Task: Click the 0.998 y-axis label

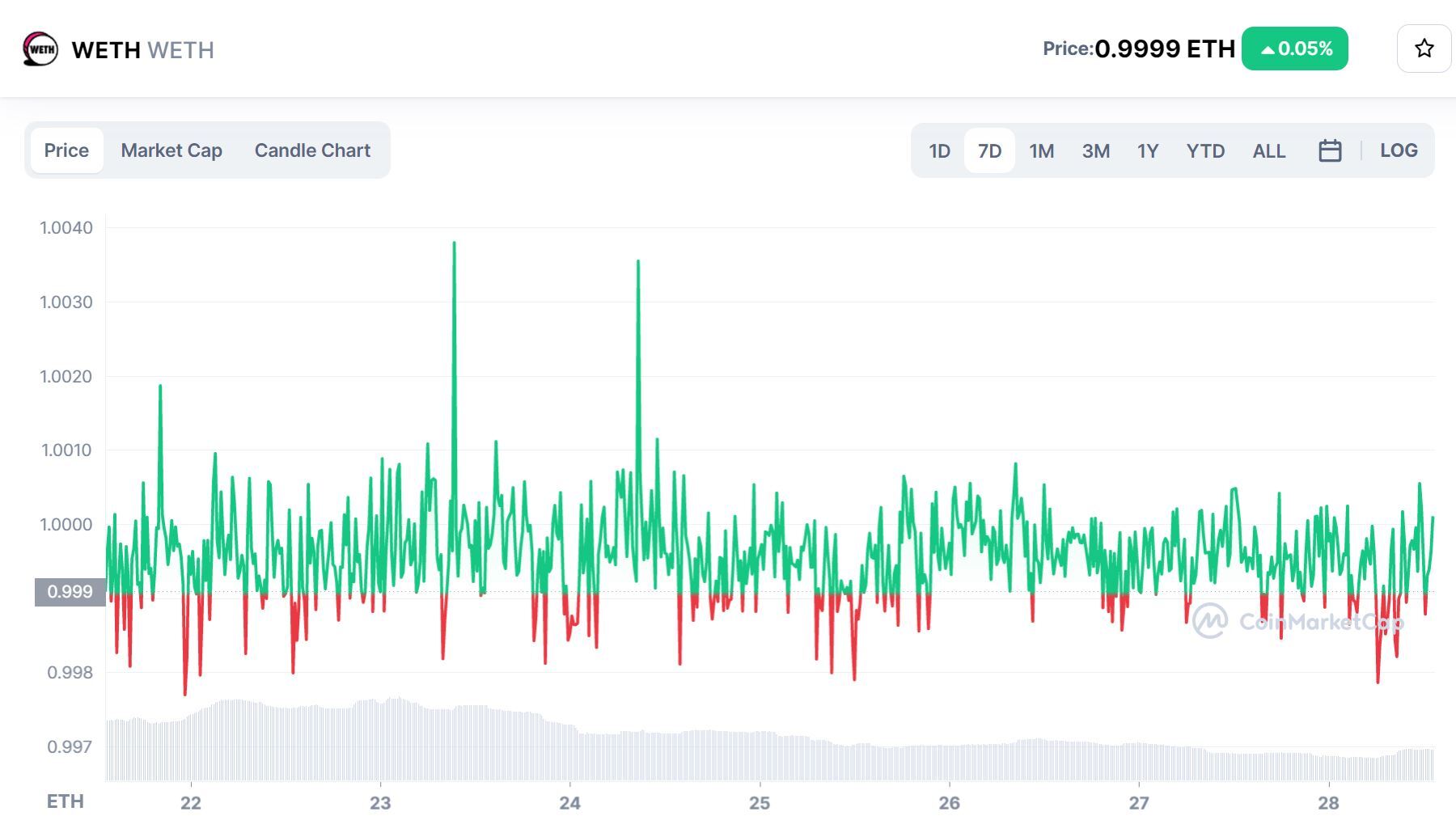Action: 70,672
